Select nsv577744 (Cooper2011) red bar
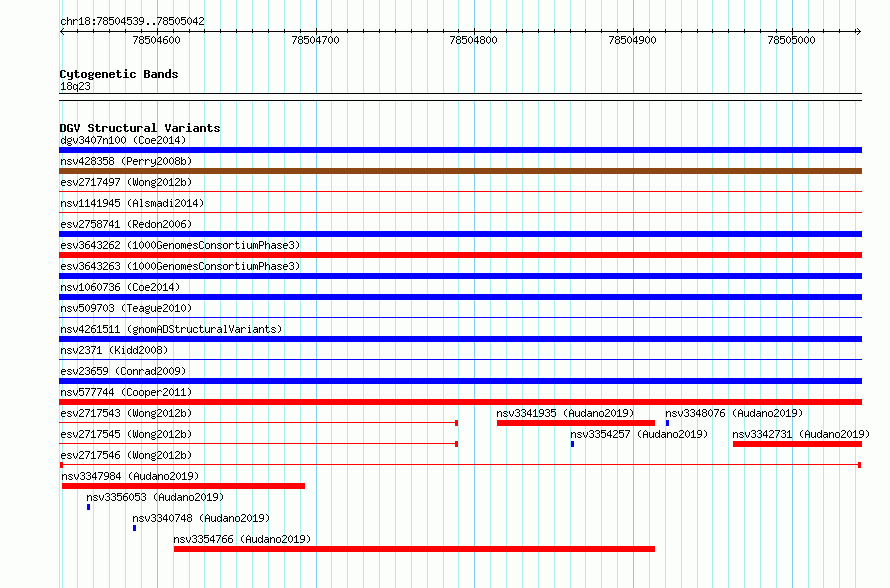Image resolution: width=890 pixels, height=588 pixels. [460, 402]
